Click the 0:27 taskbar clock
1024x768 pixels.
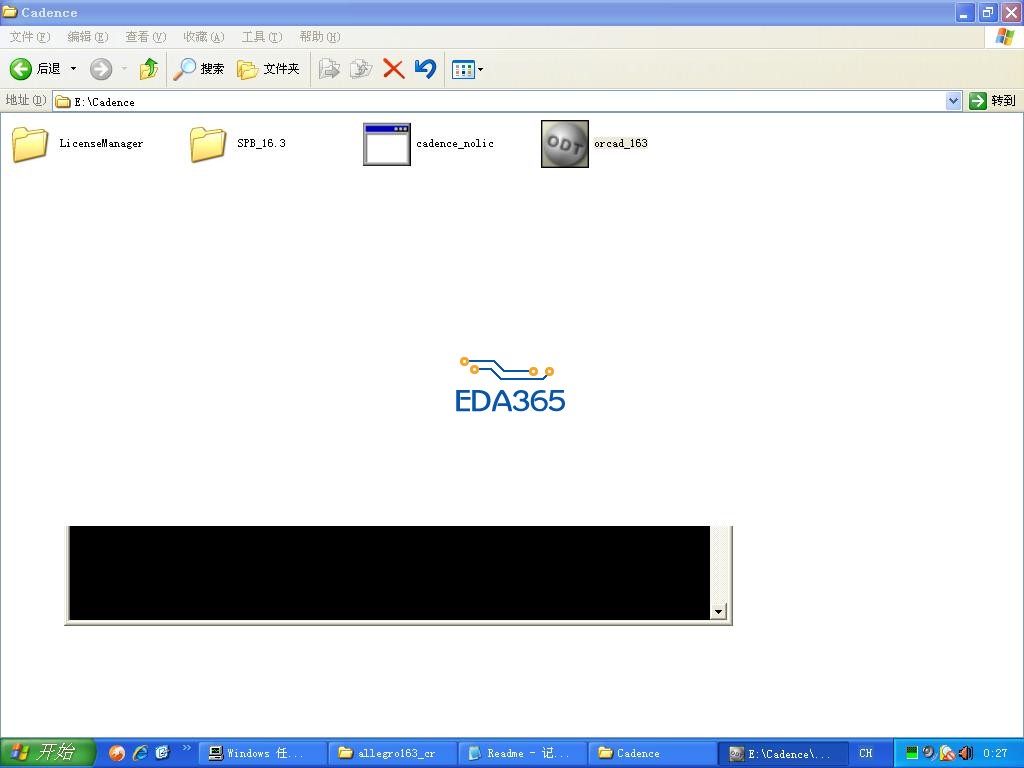pos(995,754)
